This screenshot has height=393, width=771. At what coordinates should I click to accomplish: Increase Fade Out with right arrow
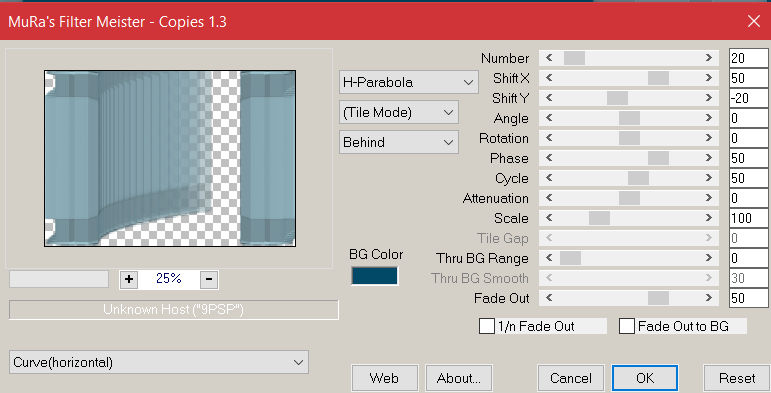point(709,298)
